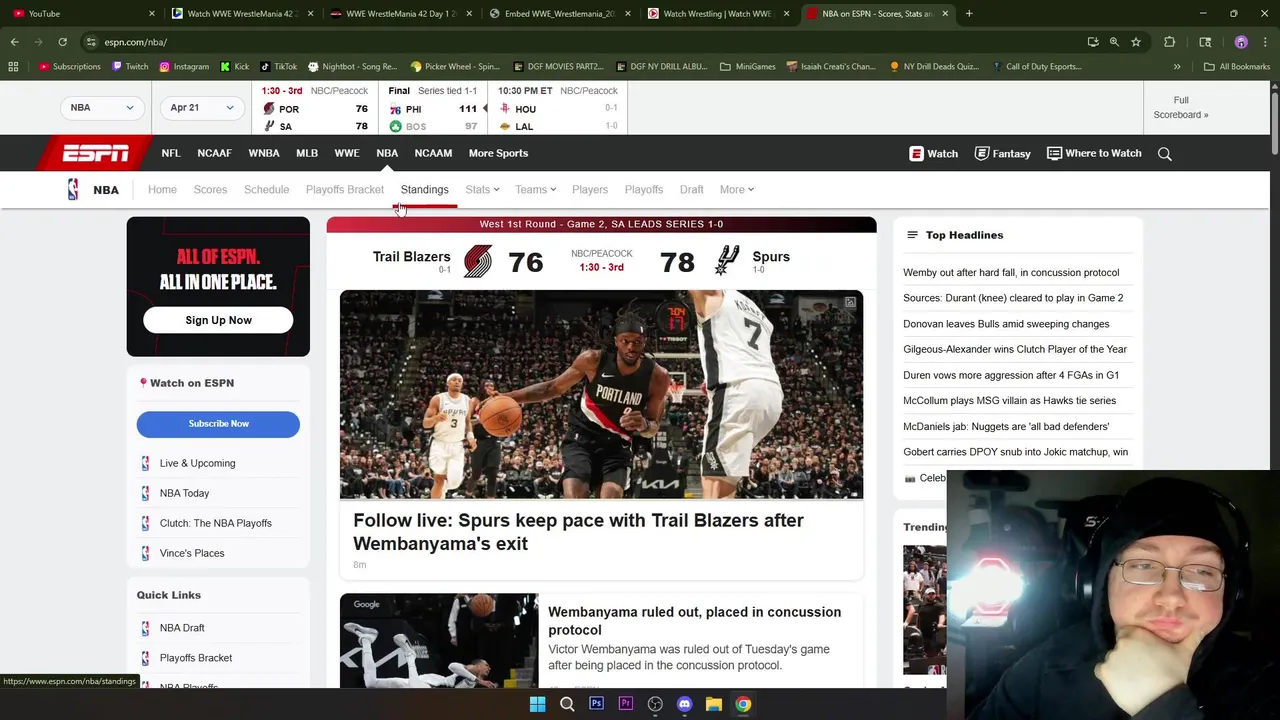Open the More Sports menu
The width and height of the screenshot is (1280, 720).
(498, 153)
